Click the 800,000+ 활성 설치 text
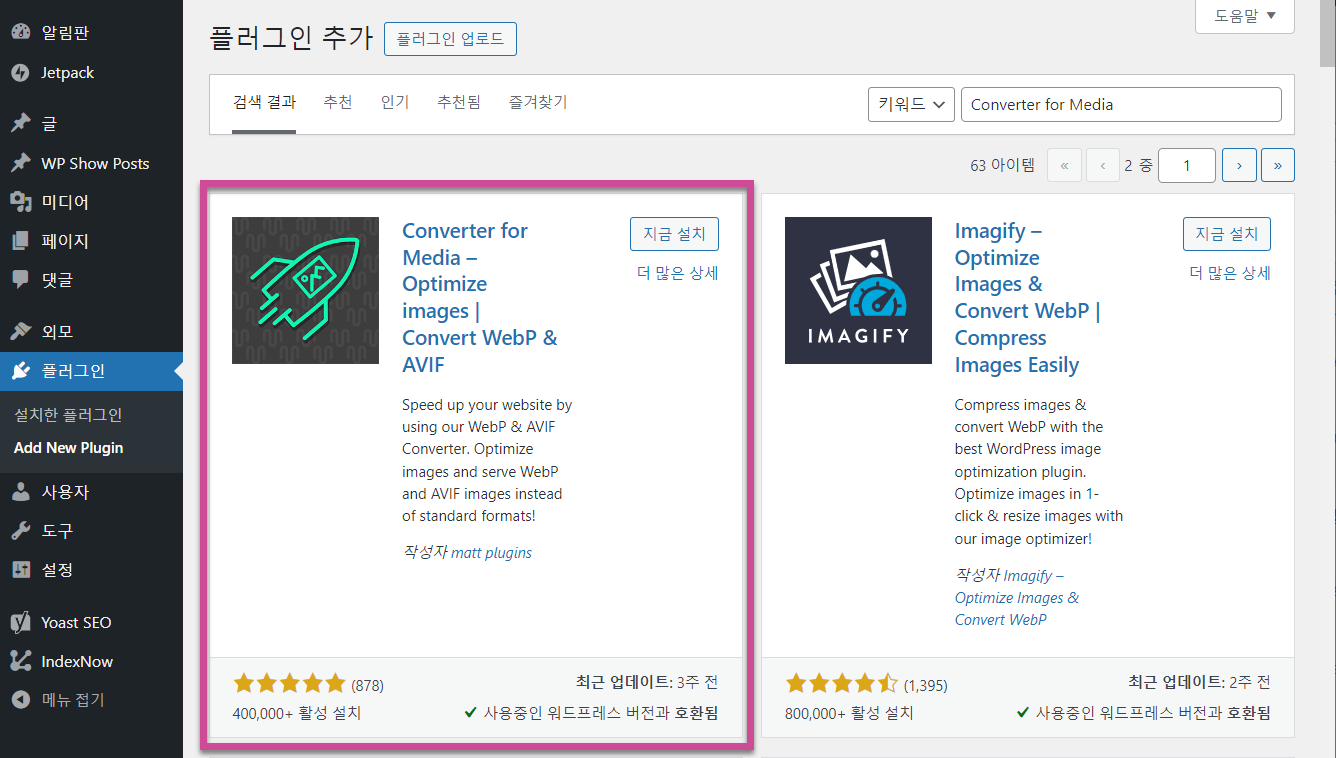 [850, 713]
